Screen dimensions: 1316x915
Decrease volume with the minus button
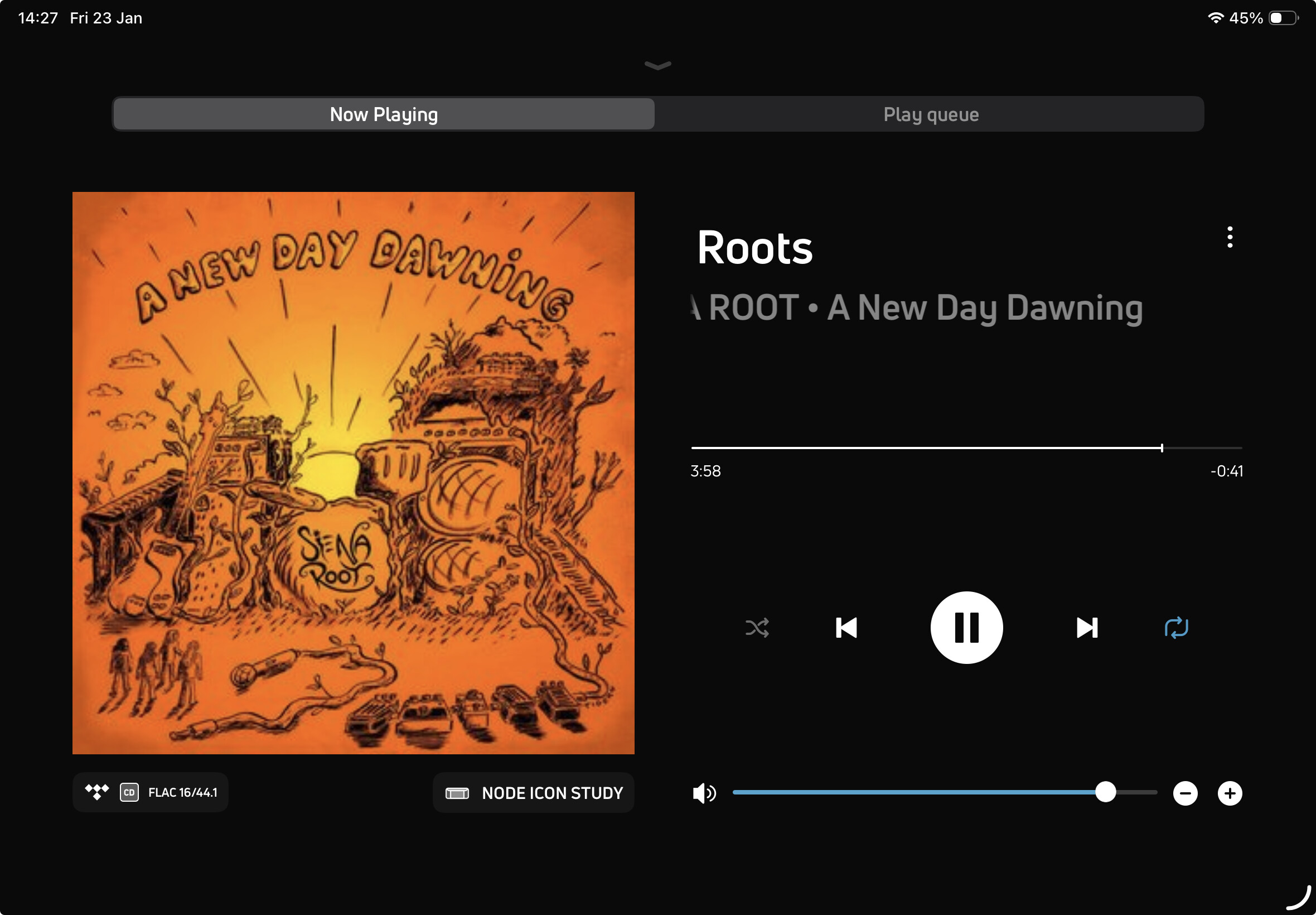1185,793
